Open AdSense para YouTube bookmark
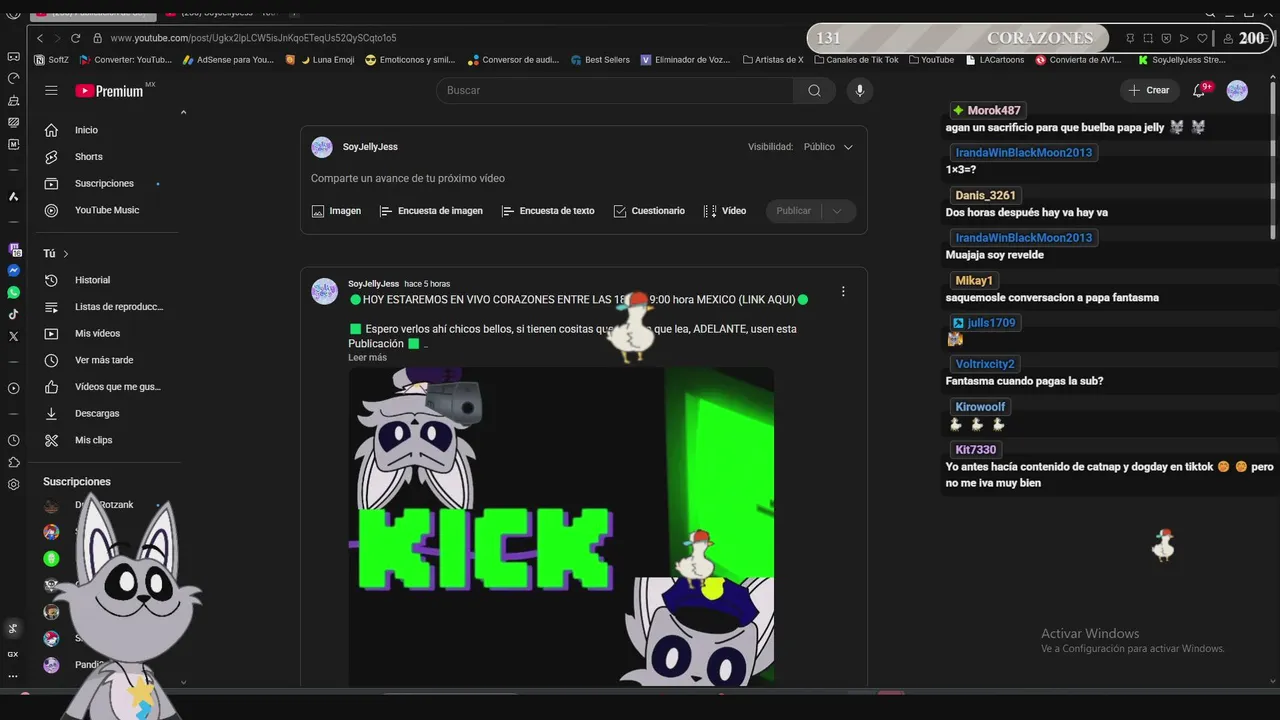 click(x=228, y=60)
